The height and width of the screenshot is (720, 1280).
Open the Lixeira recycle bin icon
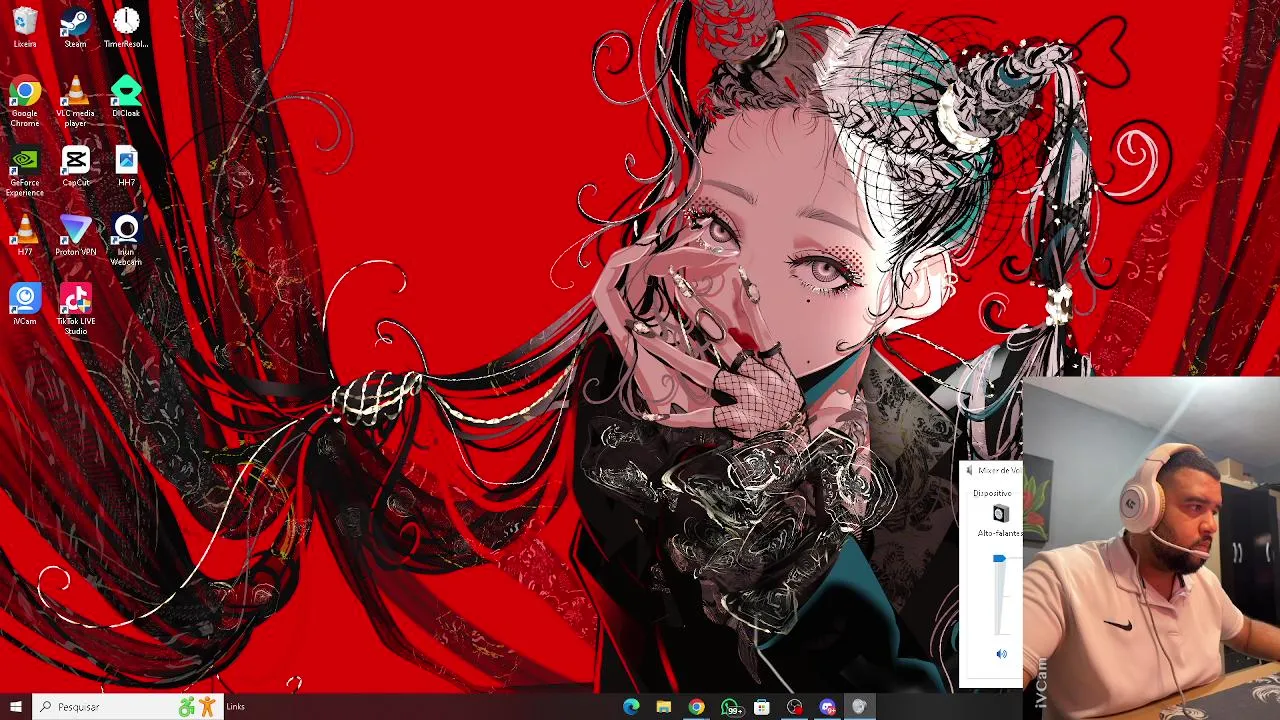click(x=25, y=27)
